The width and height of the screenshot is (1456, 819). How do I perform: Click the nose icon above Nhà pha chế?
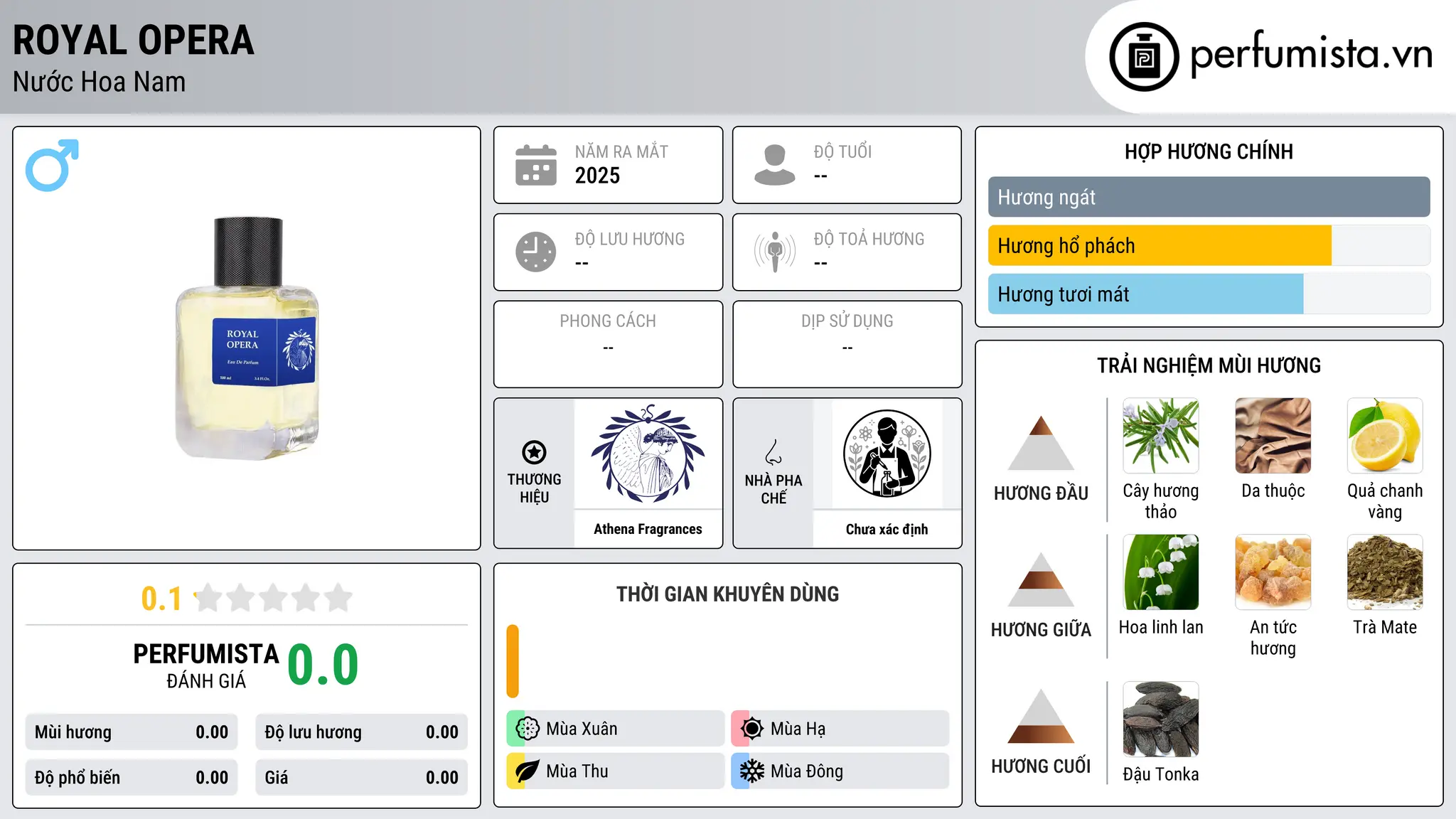pyautogui.click(x=773, y=452)
